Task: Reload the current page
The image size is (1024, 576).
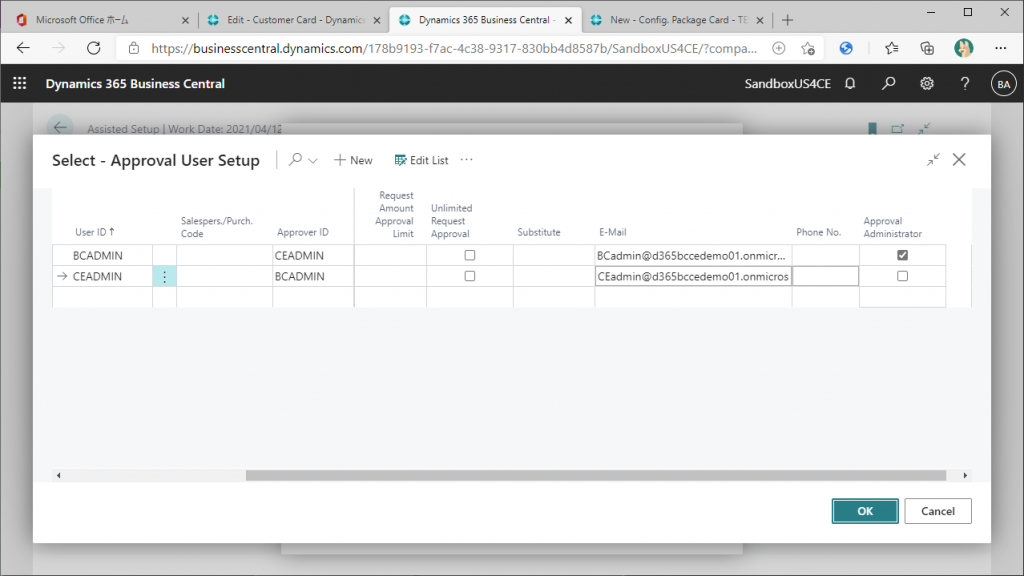Action: (x=94, y=48)
